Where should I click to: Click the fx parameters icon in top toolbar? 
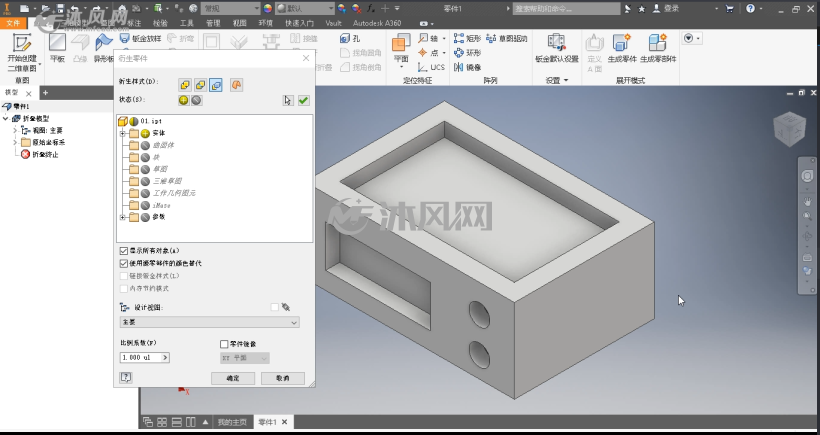tap(371, 8)
